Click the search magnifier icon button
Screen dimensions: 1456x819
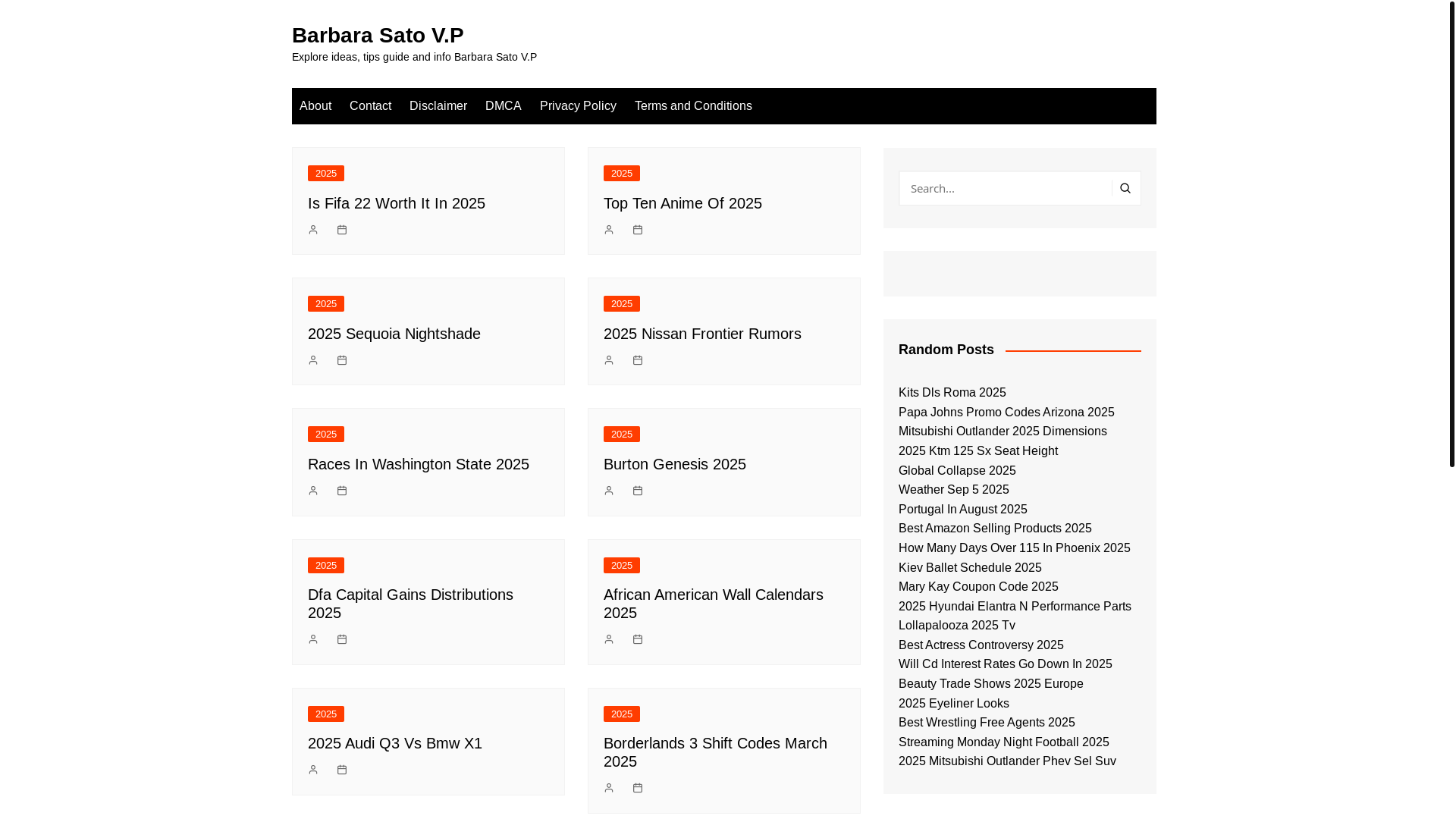pos(1125,188)
